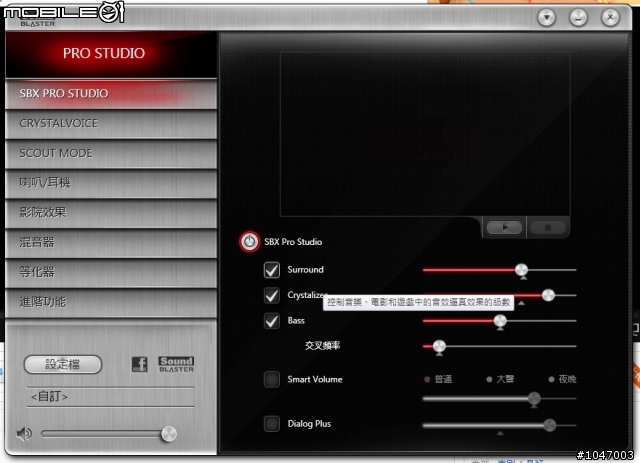Click the <自訂> profile name field
This screenshot has height=463, width=640.
pos(110,397)
